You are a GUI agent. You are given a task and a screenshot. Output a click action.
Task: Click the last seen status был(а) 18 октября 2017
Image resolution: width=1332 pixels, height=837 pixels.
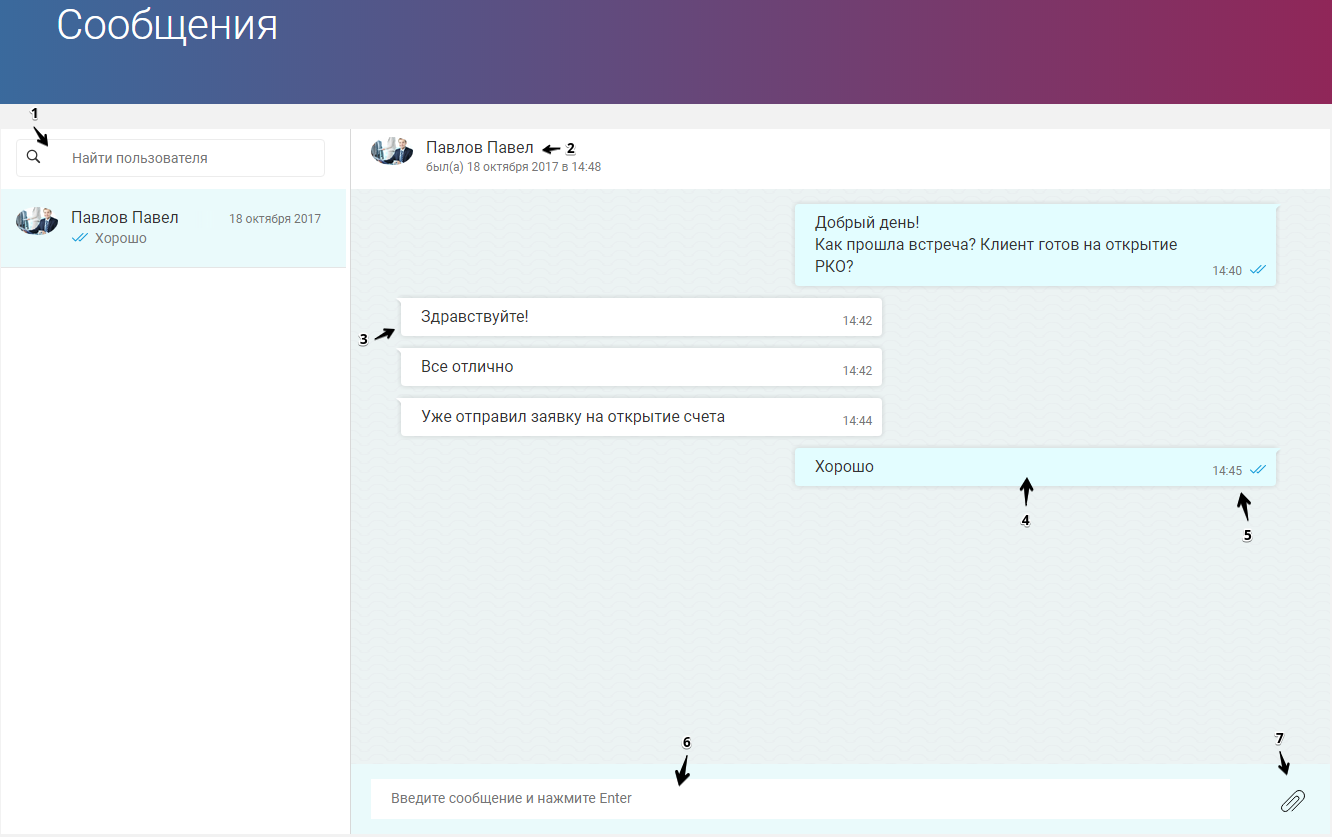point(513,167)
